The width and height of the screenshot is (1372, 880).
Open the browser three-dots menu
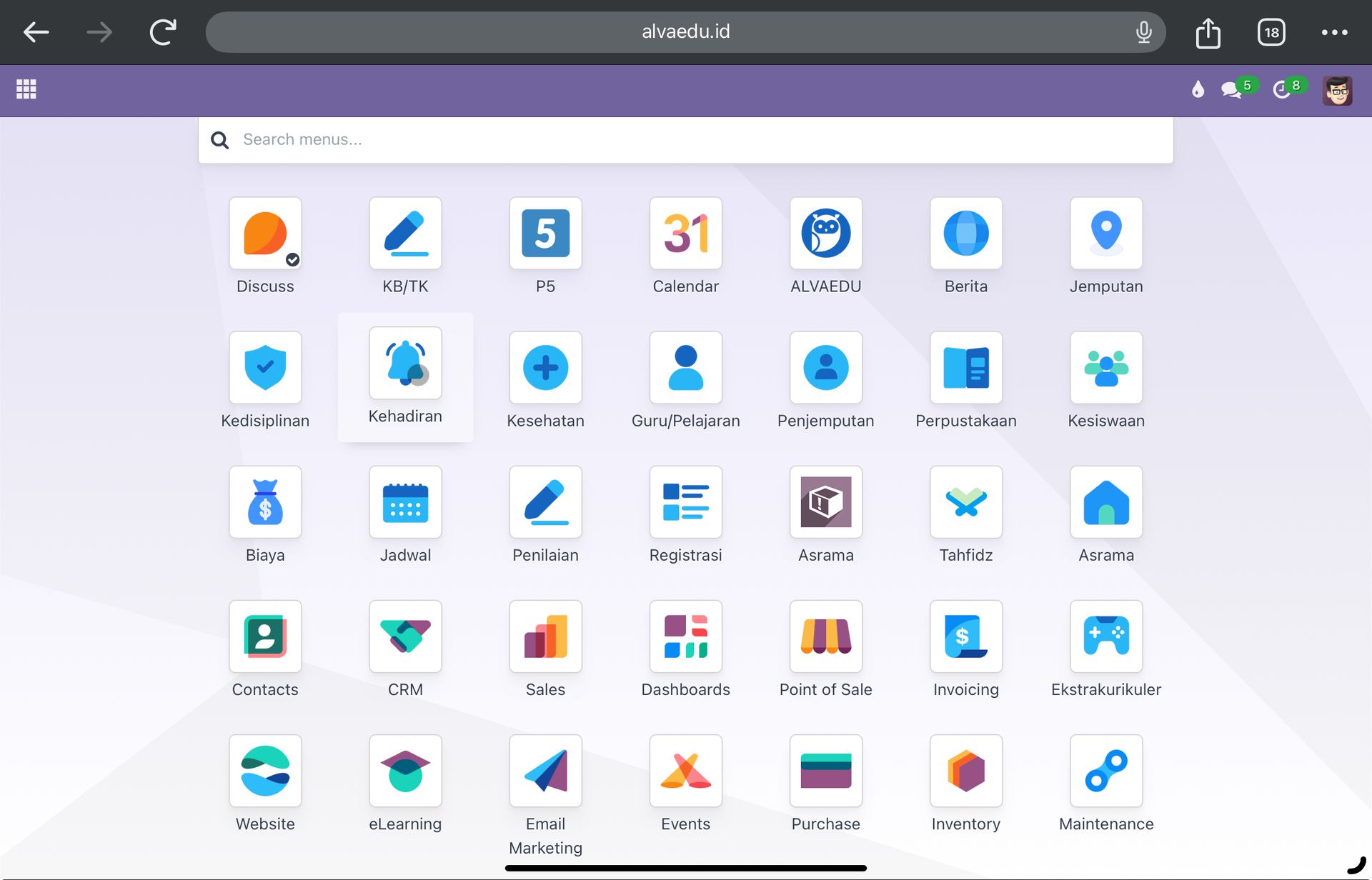1335,32
